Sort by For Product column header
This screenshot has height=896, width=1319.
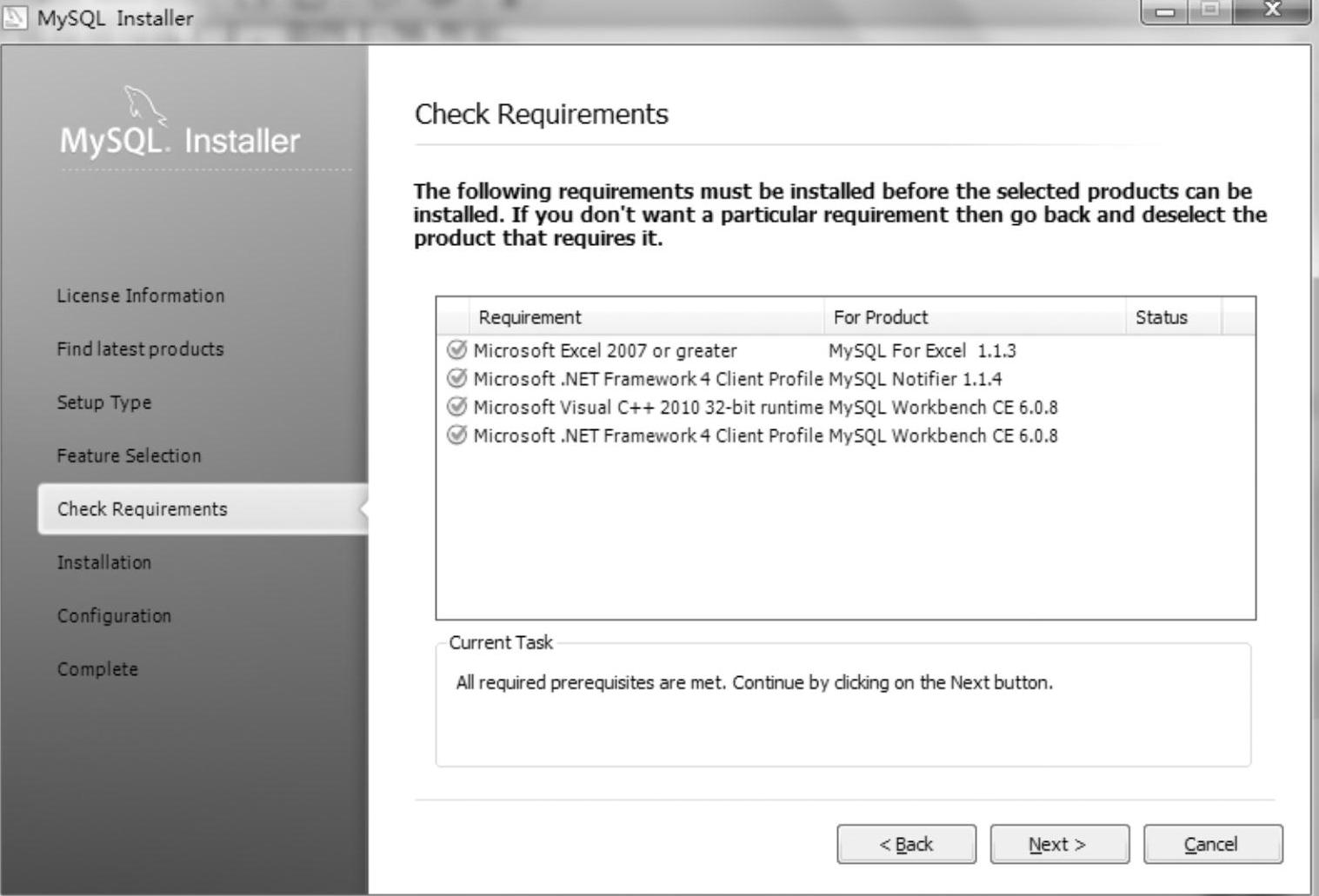pyautogui.click(x=975, y=317)
